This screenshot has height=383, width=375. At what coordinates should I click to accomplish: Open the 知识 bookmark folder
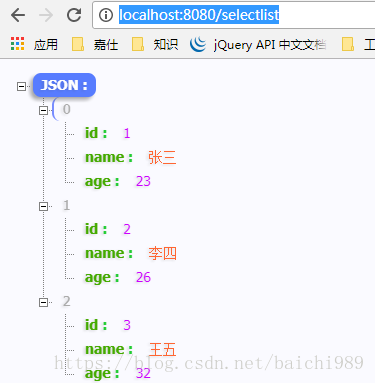click(x=155, y=44)
